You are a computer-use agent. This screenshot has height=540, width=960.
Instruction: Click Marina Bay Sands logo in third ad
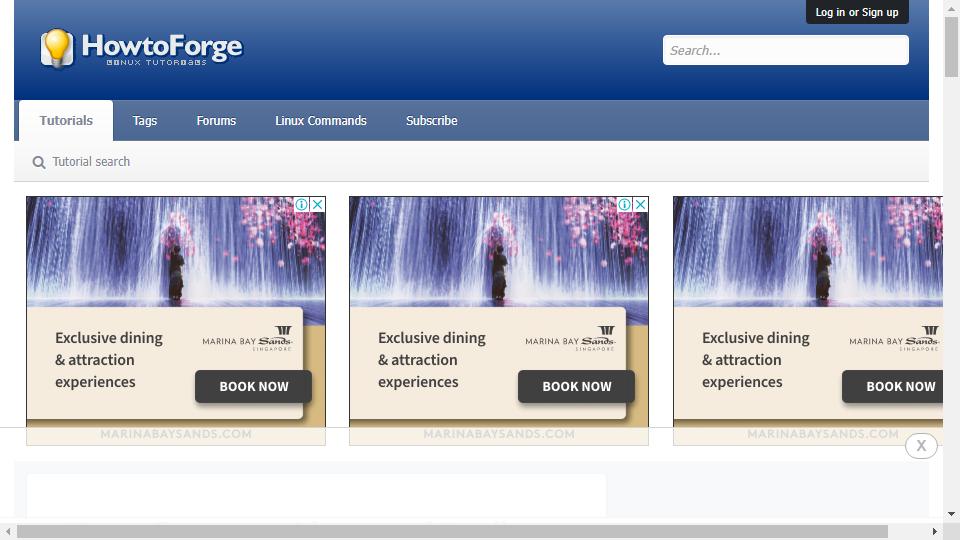point(894,339)
